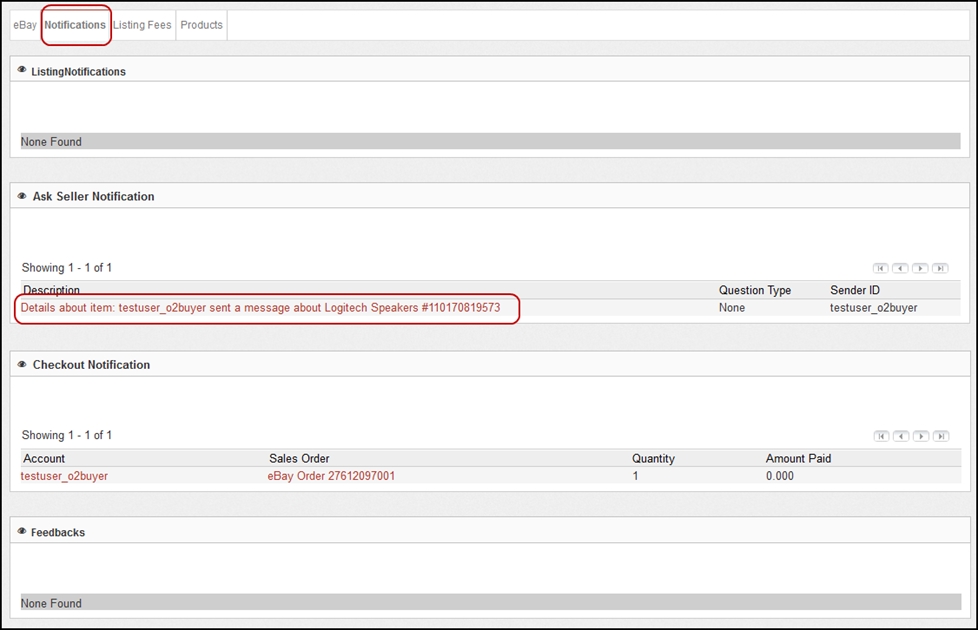Open the eBay tab
The image size is (978, 630).
(25, 25)
